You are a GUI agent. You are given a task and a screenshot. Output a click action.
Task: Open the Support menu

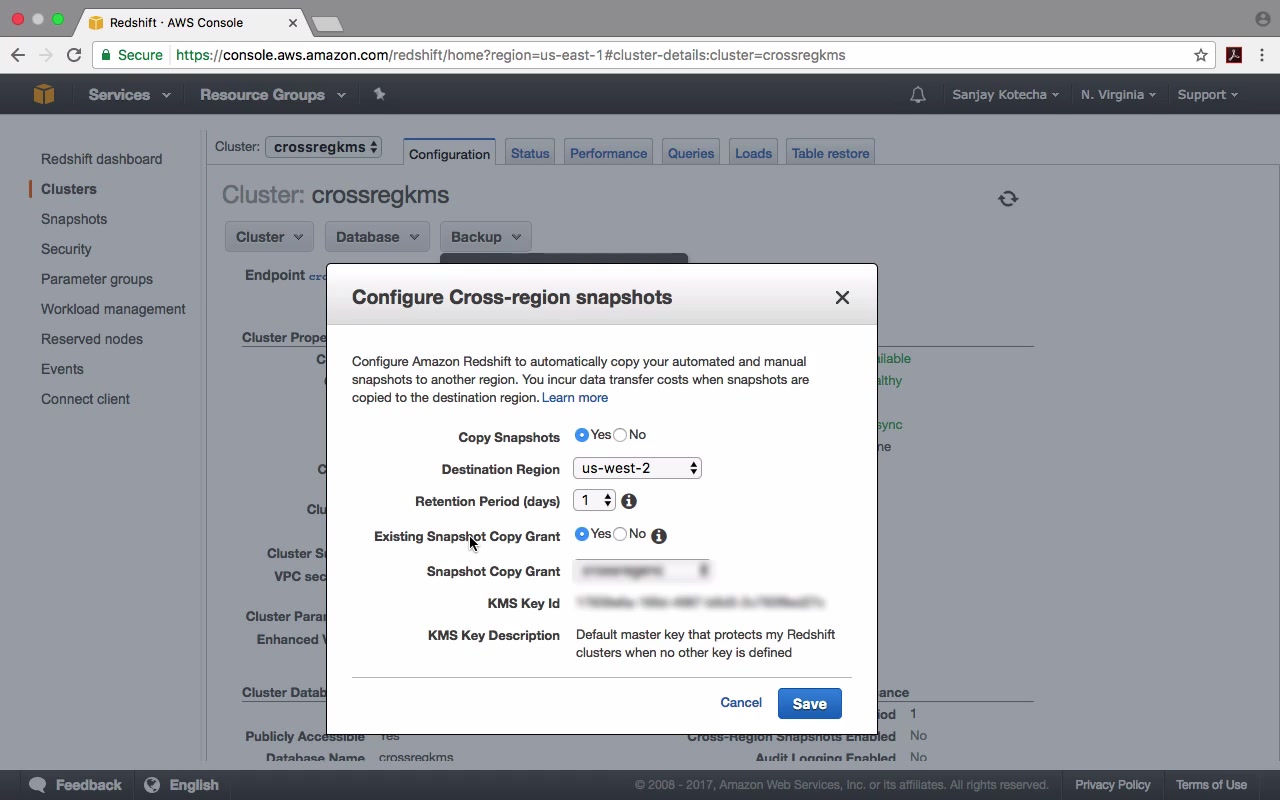coord(1207,95)
